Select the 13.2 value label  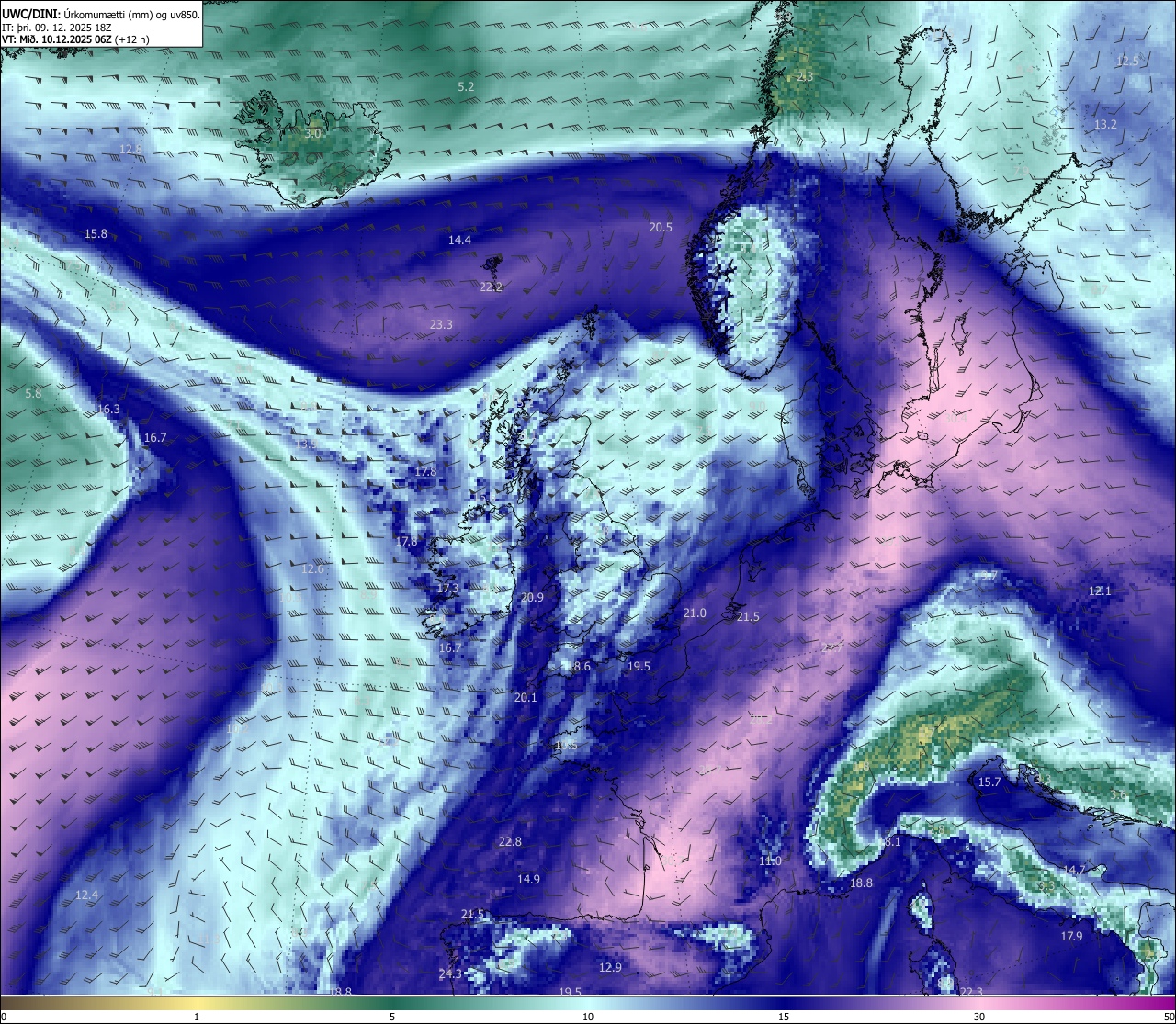pyautogui.click(x=1105, y=125)
